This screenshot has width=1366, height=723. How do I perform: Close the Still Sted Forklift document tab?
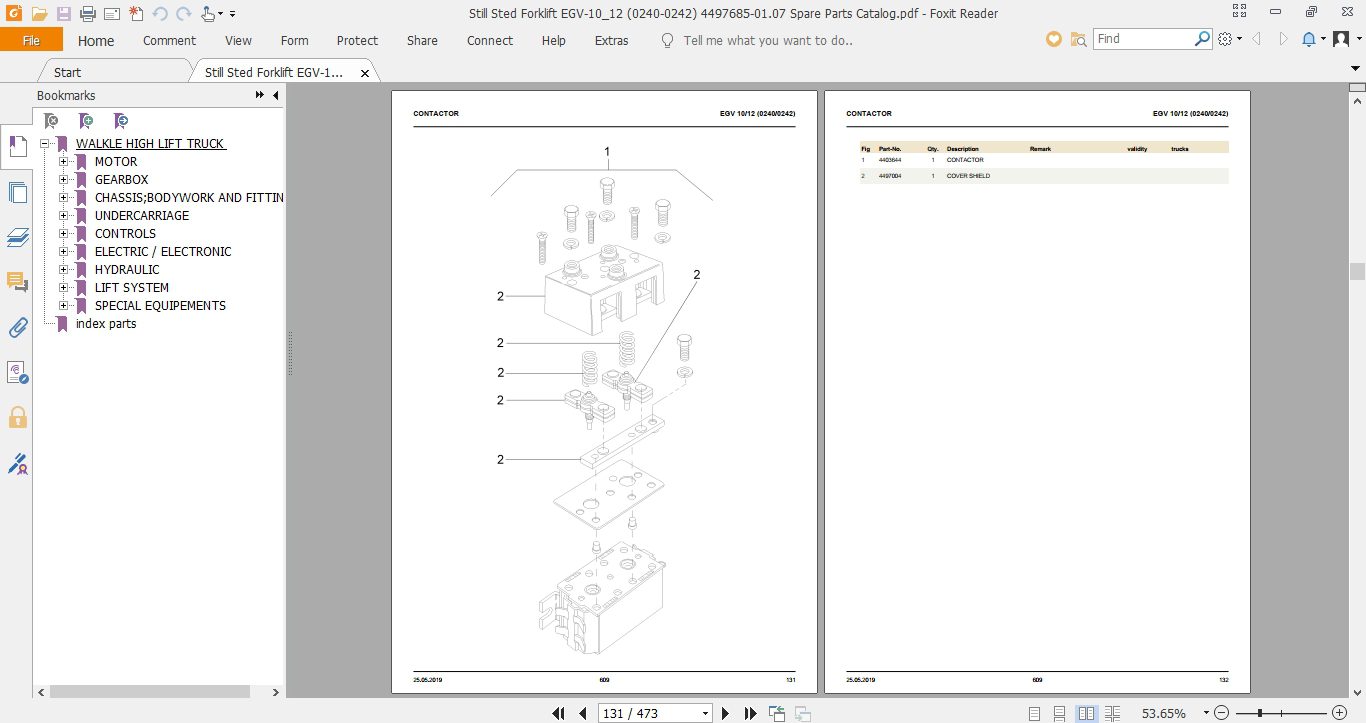[x=365, y=73]
